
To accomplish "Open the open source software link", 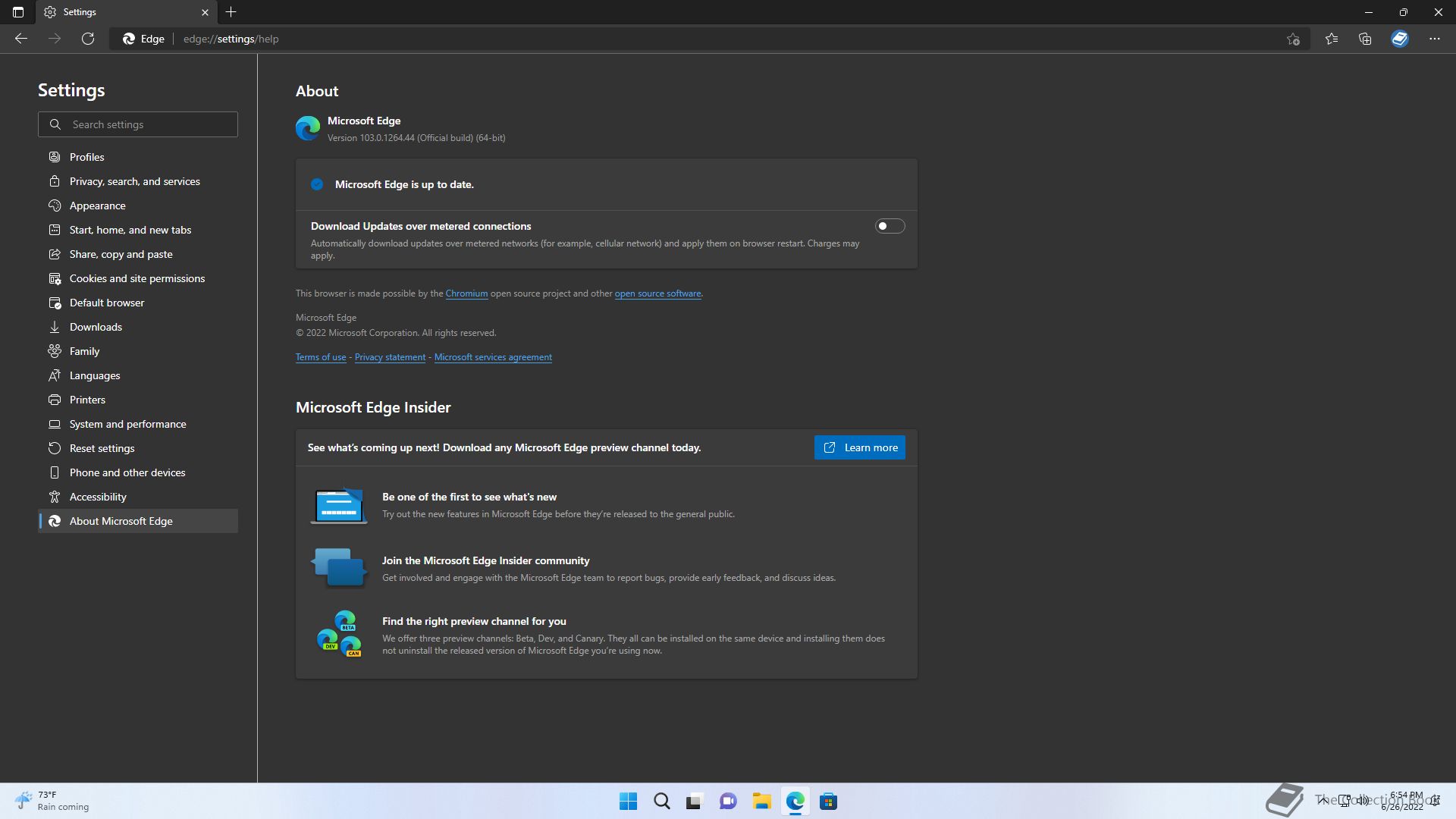I will (657, 293).
